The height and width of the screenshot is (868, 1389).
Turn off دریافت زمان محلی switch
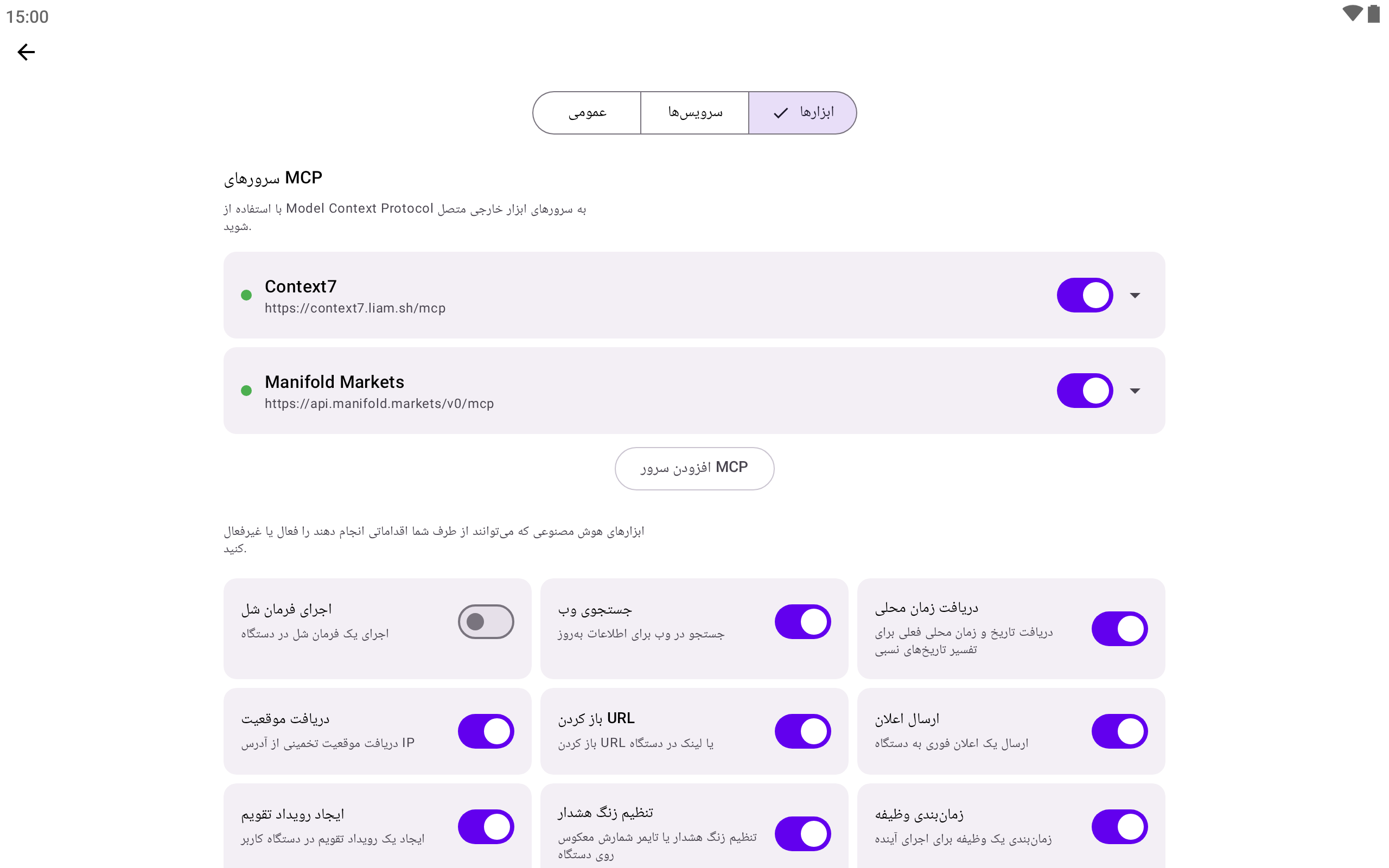click(x=1119, y=629)
